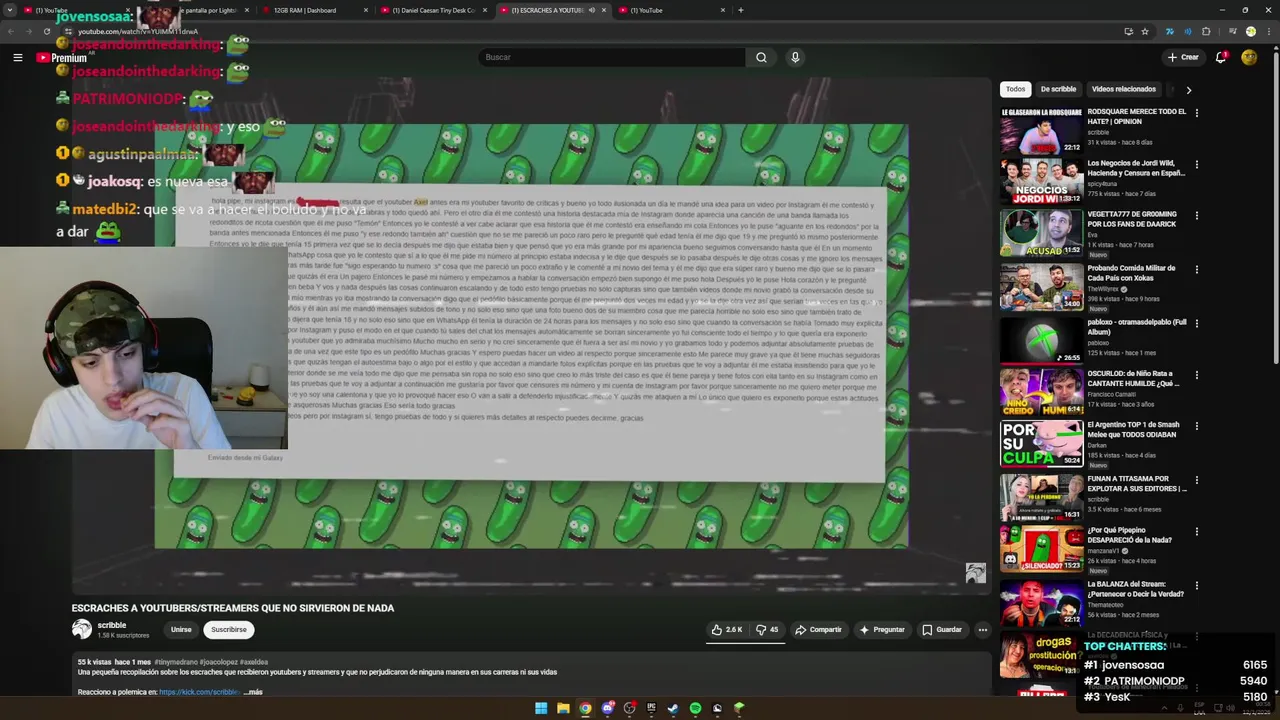This screenshot has height=720, width=1280.
Task: Open Epic Games Launcher from taskbar
Action: [x=651, y=708]
